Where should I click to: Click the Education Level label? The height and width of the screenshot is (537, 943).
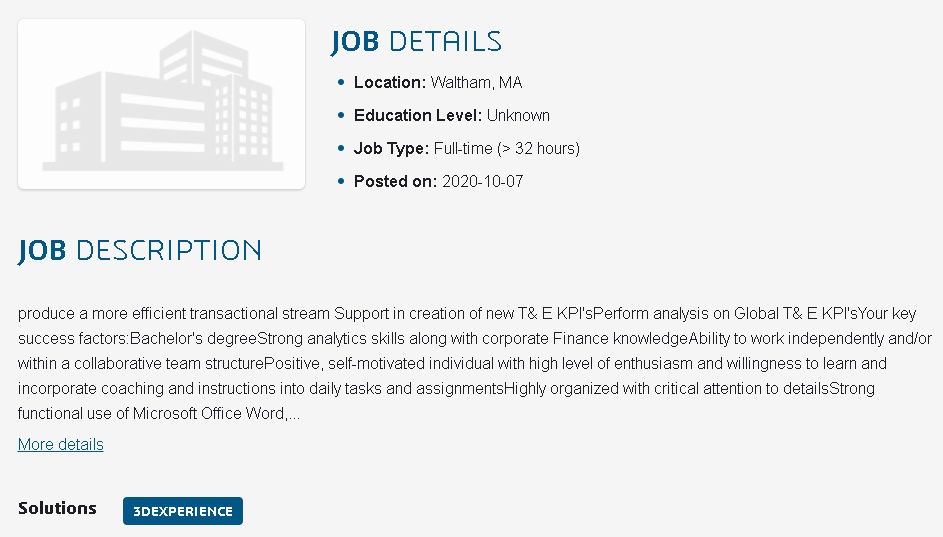418,115
